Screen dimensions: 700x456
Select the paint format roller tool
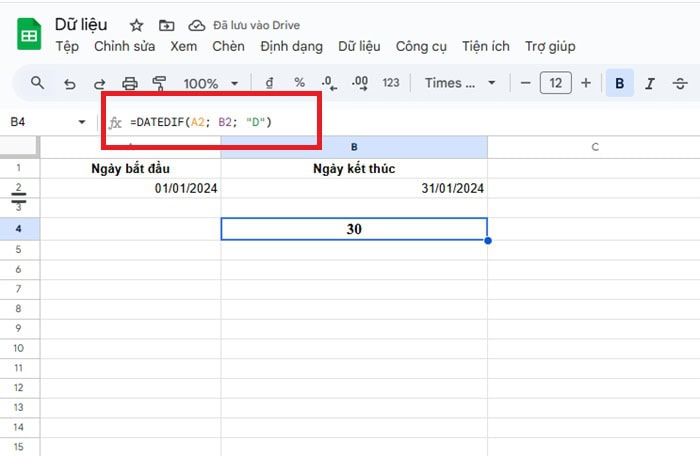pos(159,84)
